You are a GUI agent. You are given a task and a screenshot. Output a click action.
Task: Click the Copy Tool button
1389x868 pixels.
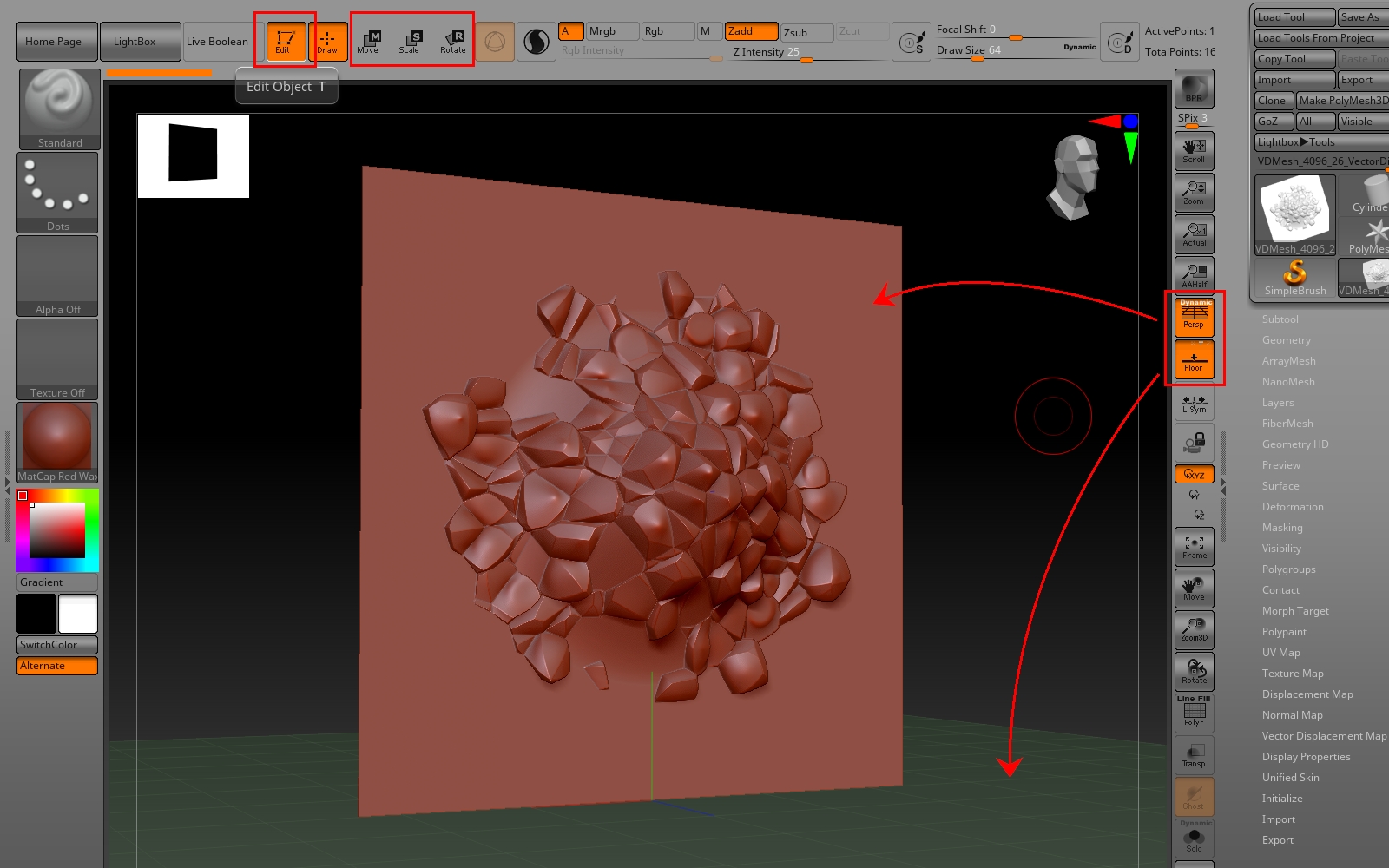click(x=1295, y=59)
